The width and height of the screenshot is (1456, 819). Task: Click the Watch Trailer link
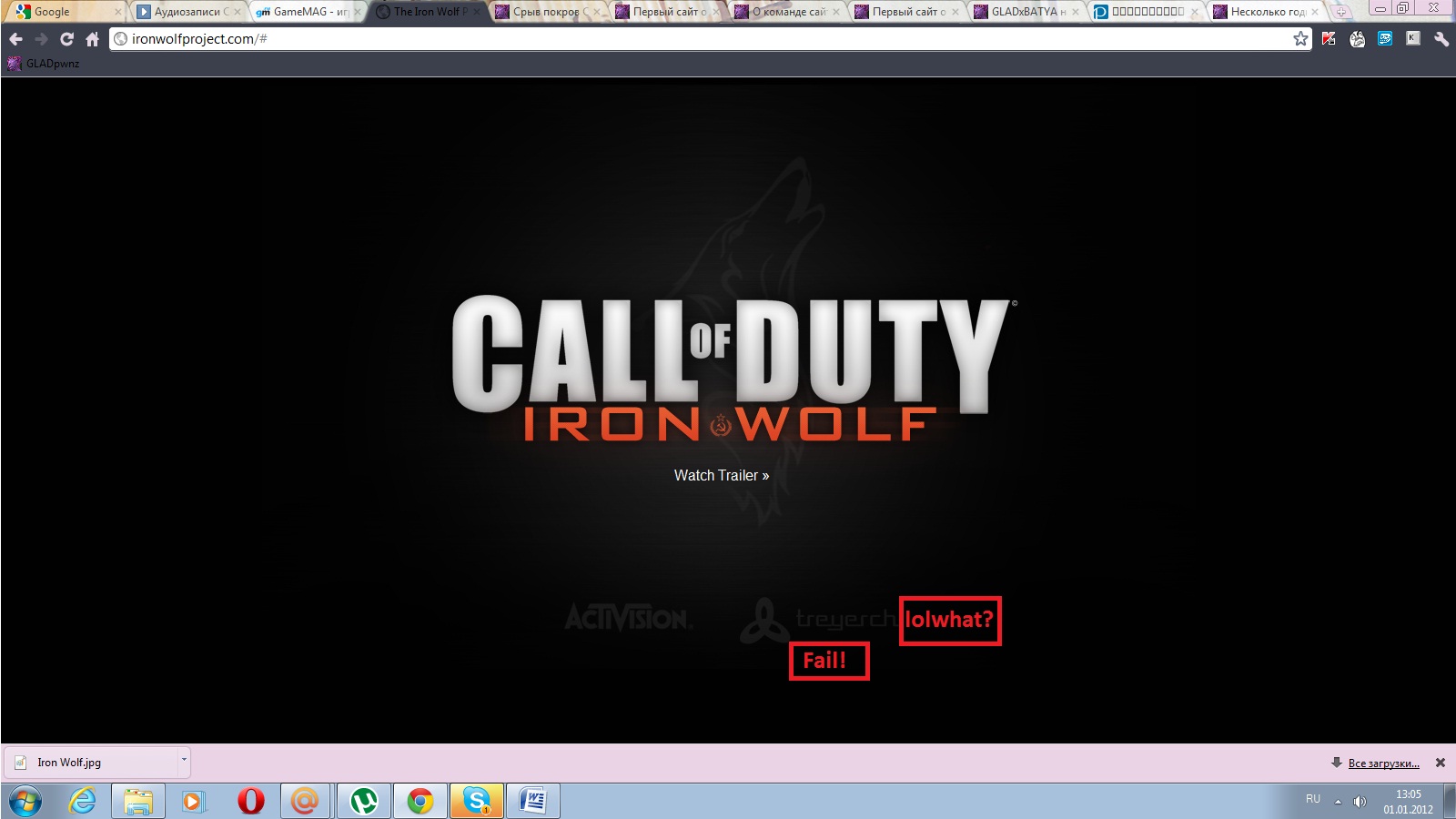721,475
